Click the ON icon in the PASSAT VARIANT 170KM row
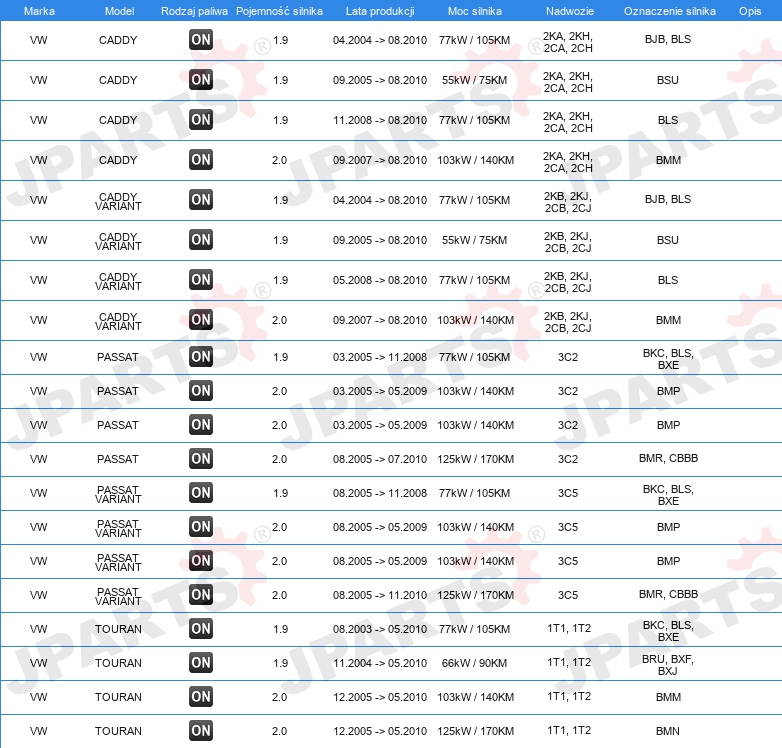This screenshot has width=782, height=748. point(201,595)
